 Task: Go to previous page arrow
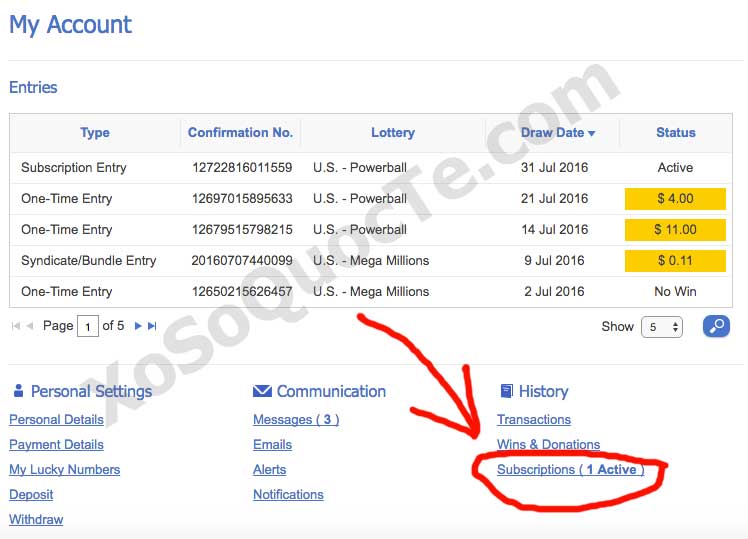pos(30,326)
